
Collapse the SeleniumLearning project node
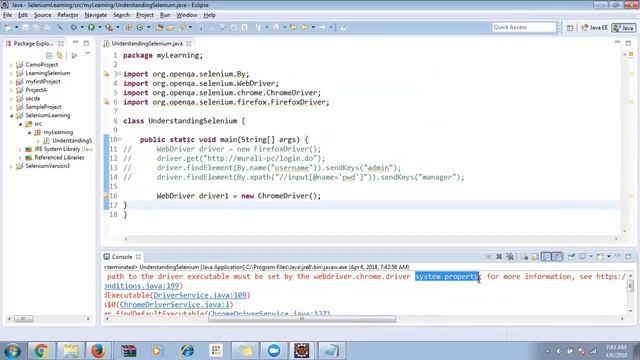click(11, 116)
